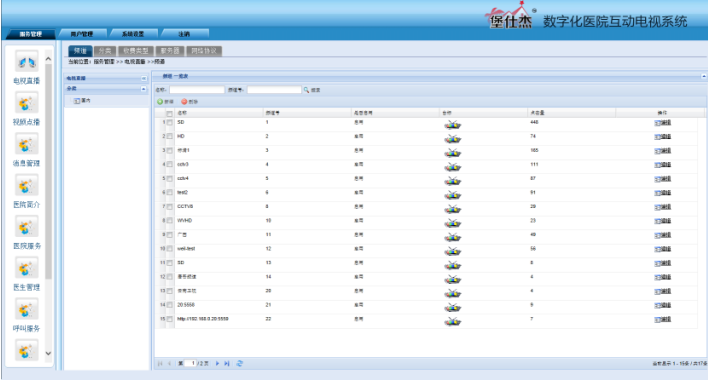Select the 频道 sub-tab
708x380 pixels.
coord(80,51)
